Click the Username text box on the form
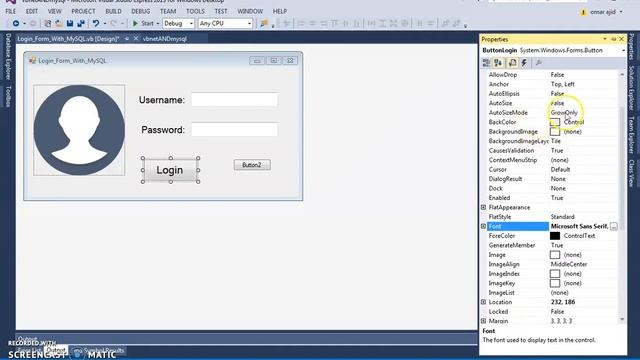 tap(235, 100)
